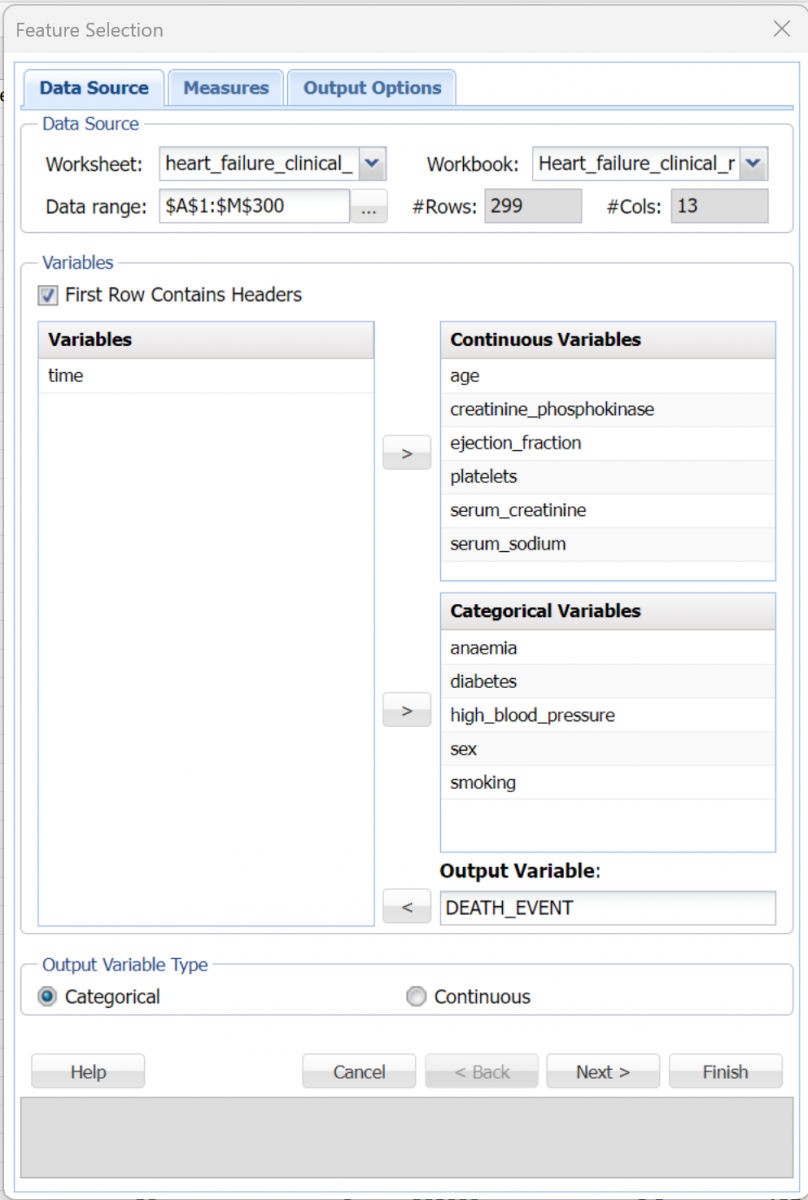Open the data range selector ellipsis button

click(x=369, y=208)
